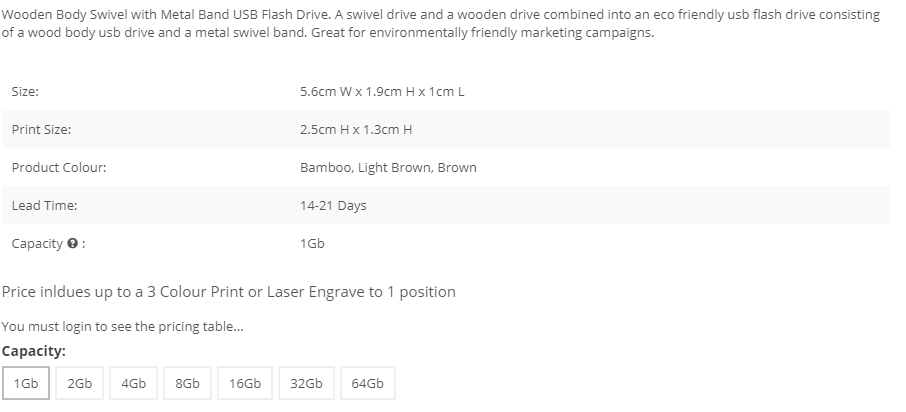
Task: Click the Lead Time 14-21 Days value
Action: click(333, 206)
